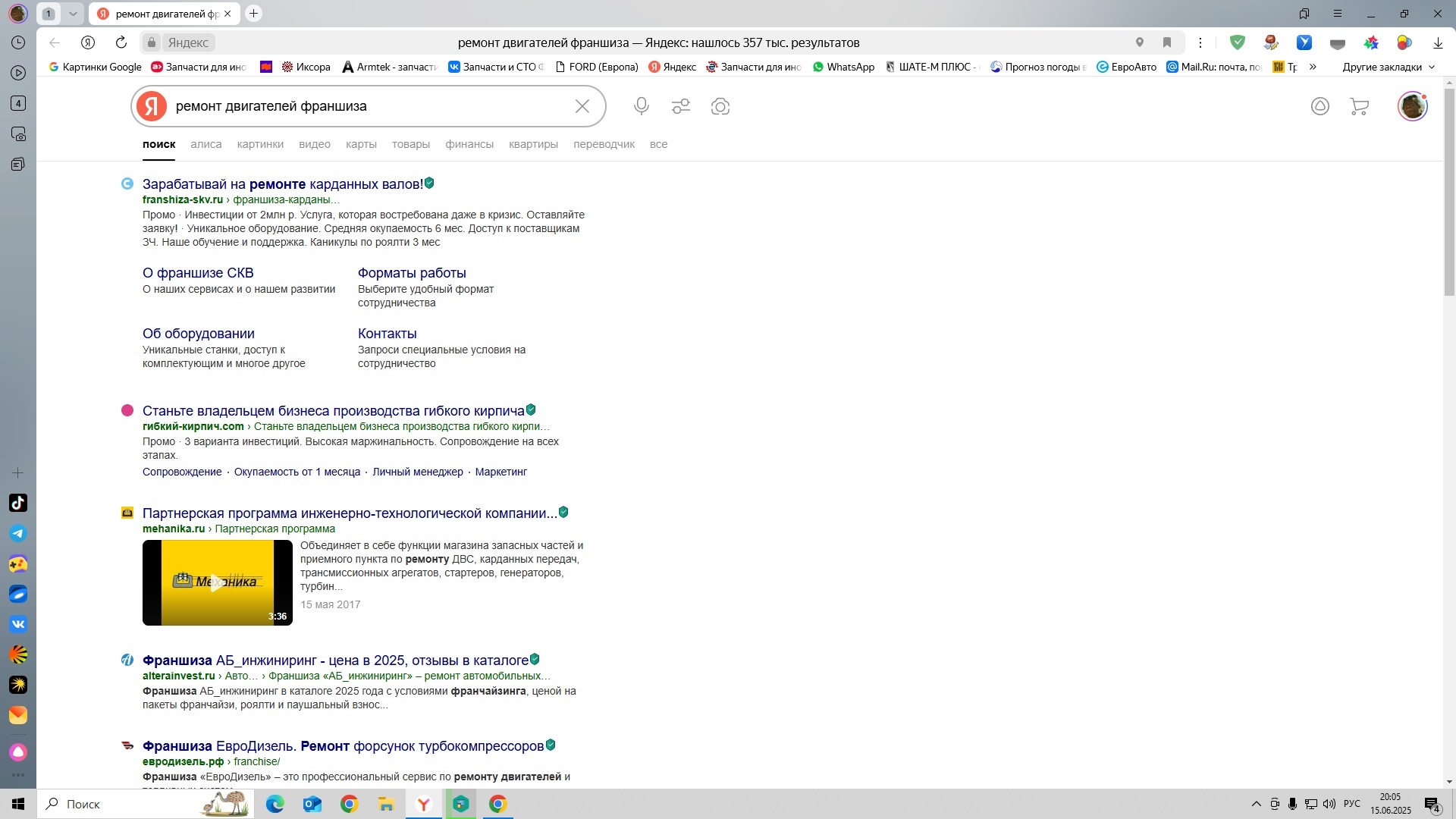Click the Yandex logo in search box
This screenshot has width=1456, height=819.
152,106
